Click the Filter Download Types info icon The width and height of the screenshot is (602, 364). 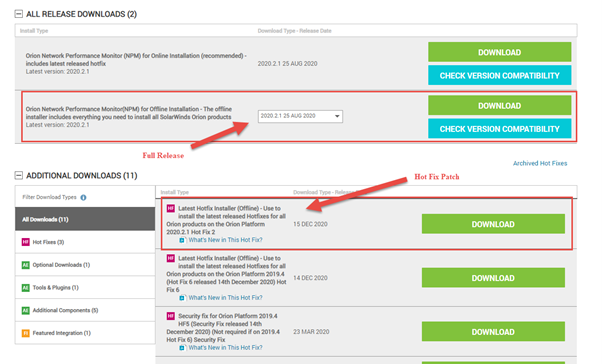coord(83,197)
